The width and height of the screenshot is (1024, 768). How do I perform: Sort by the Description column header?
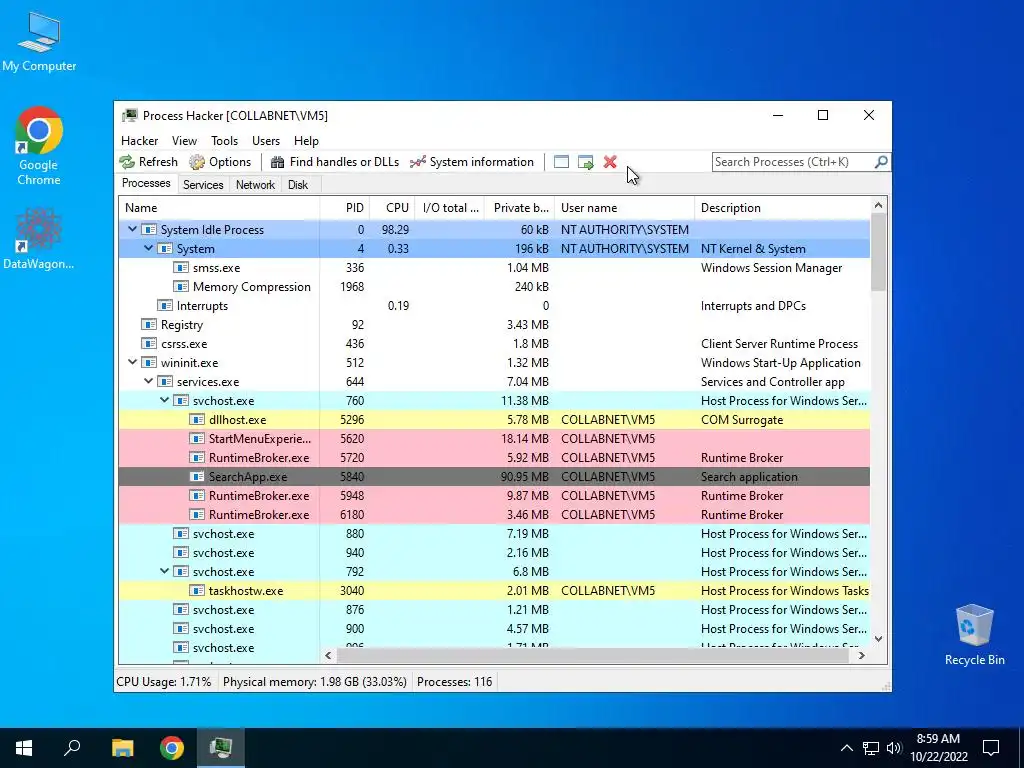pyautogui.click(x=782, y=208)
